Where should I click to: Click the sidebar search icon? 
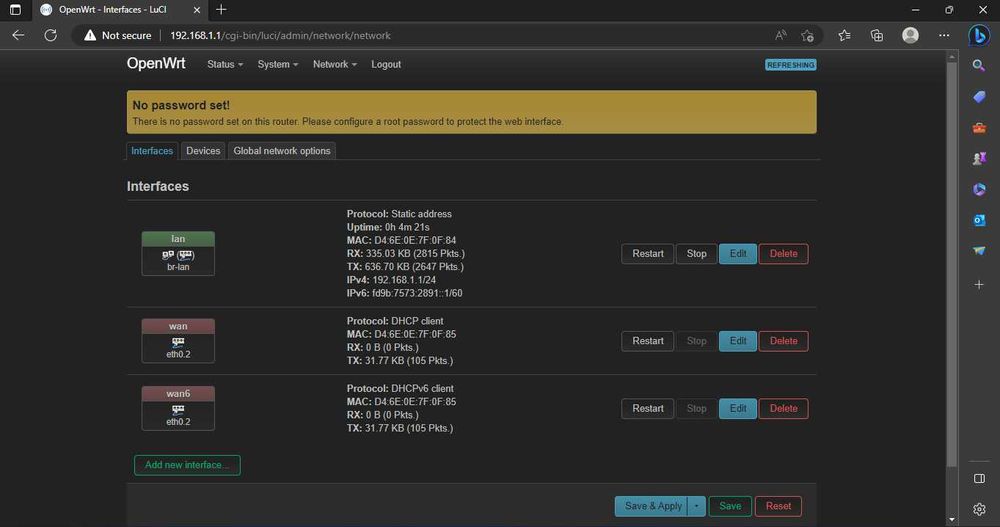[979, 65]
